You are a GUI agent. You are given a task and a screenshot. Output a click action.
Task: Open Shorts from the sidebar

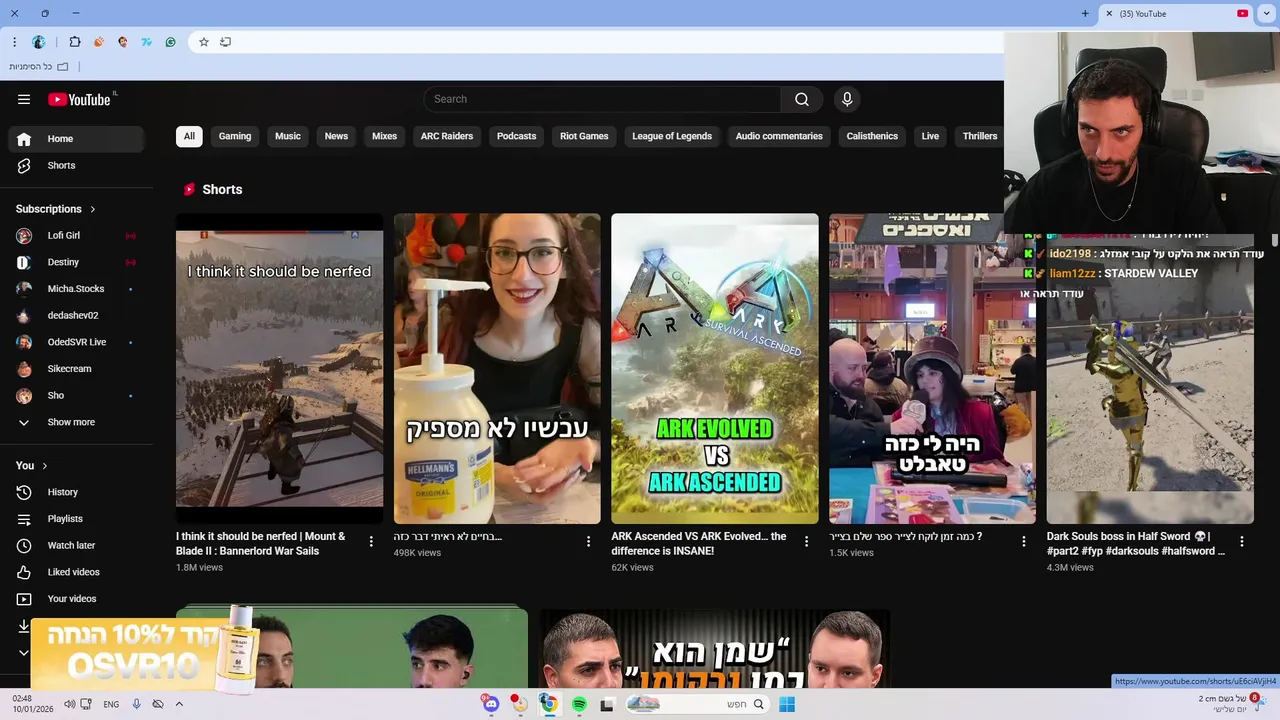76,165
